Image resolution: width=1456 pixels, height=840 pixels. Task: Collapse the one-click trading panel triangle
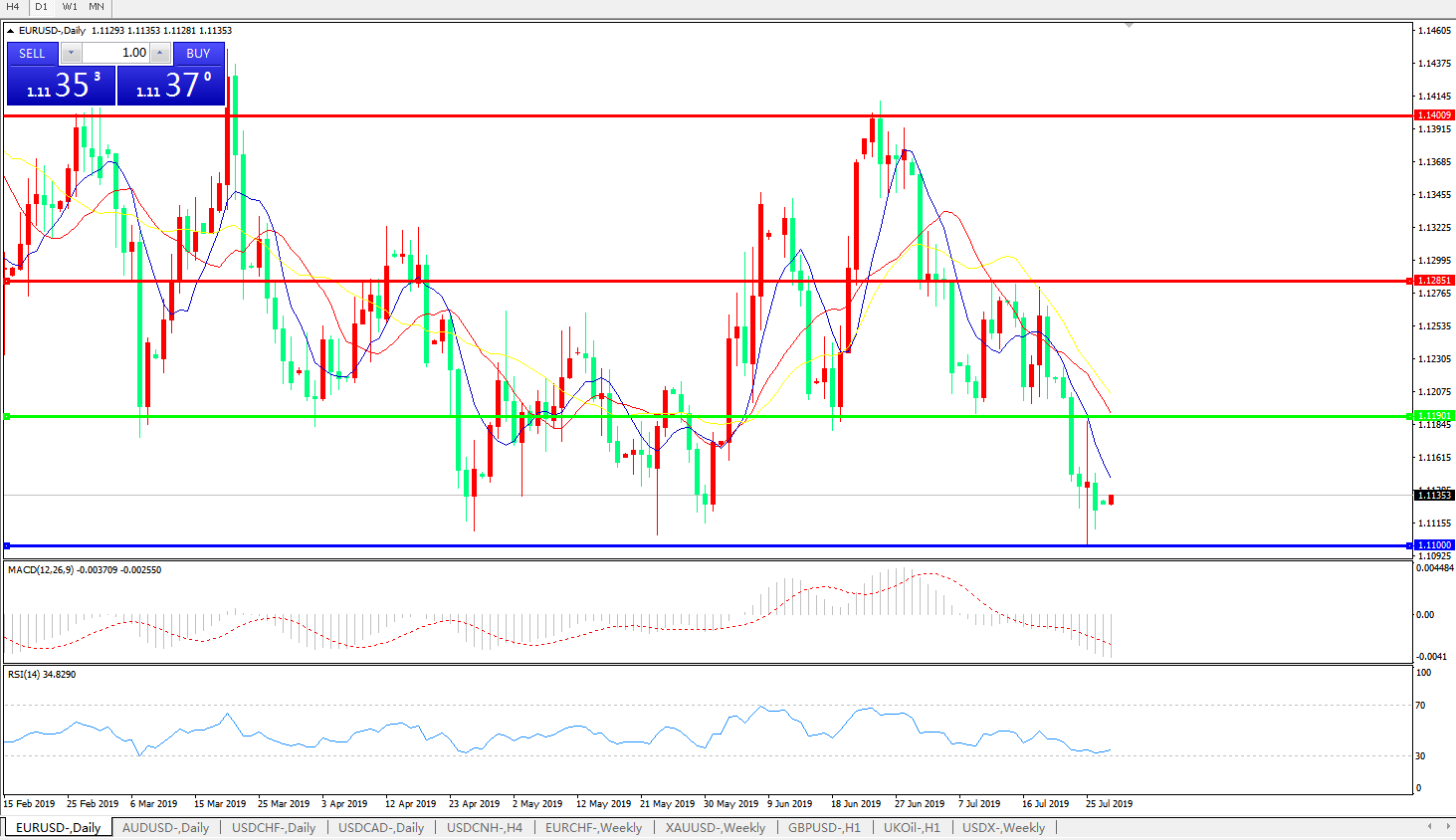[10, 31]
